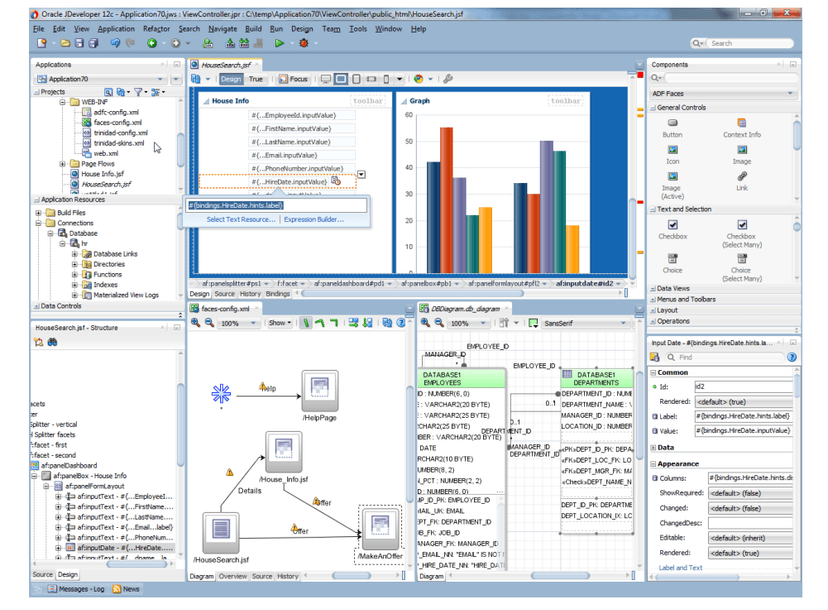Screen dimensions: 828x610
Task: Zoom in on the DBDiagram editor
Action: 425,323
